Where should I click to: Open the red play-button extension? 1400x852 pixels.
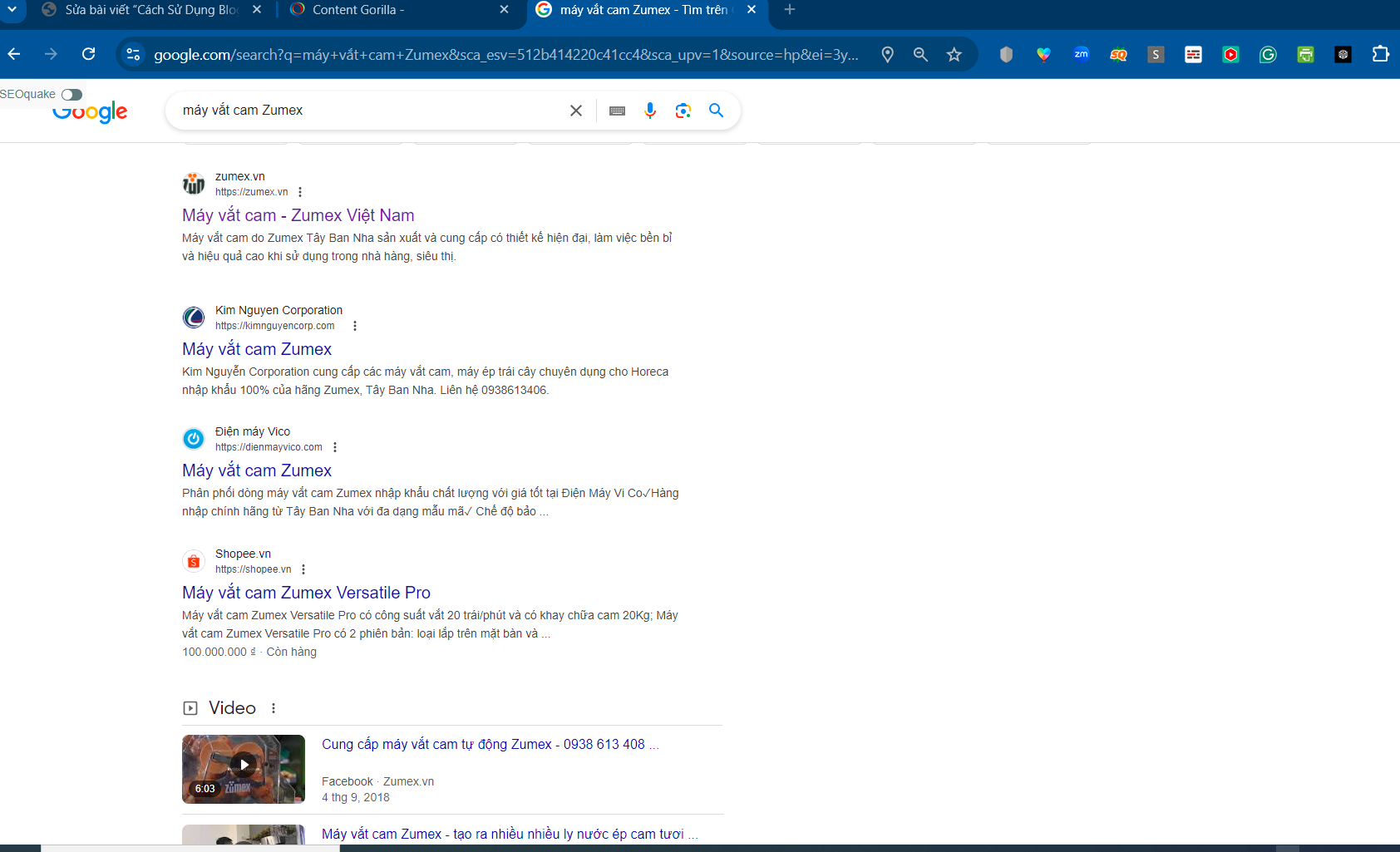coord(1230,55)
